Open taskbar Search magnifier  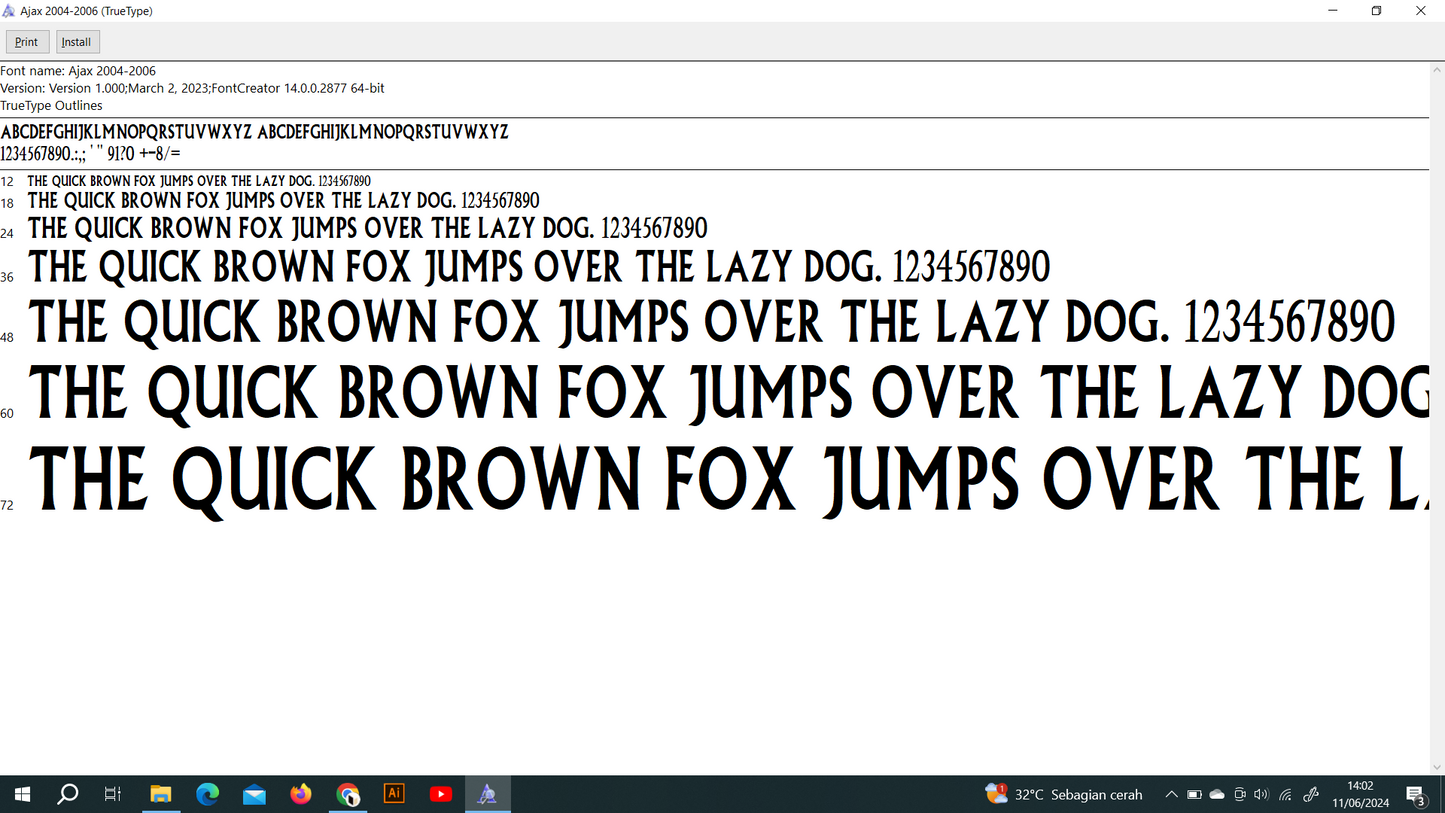tap(68, 794)
